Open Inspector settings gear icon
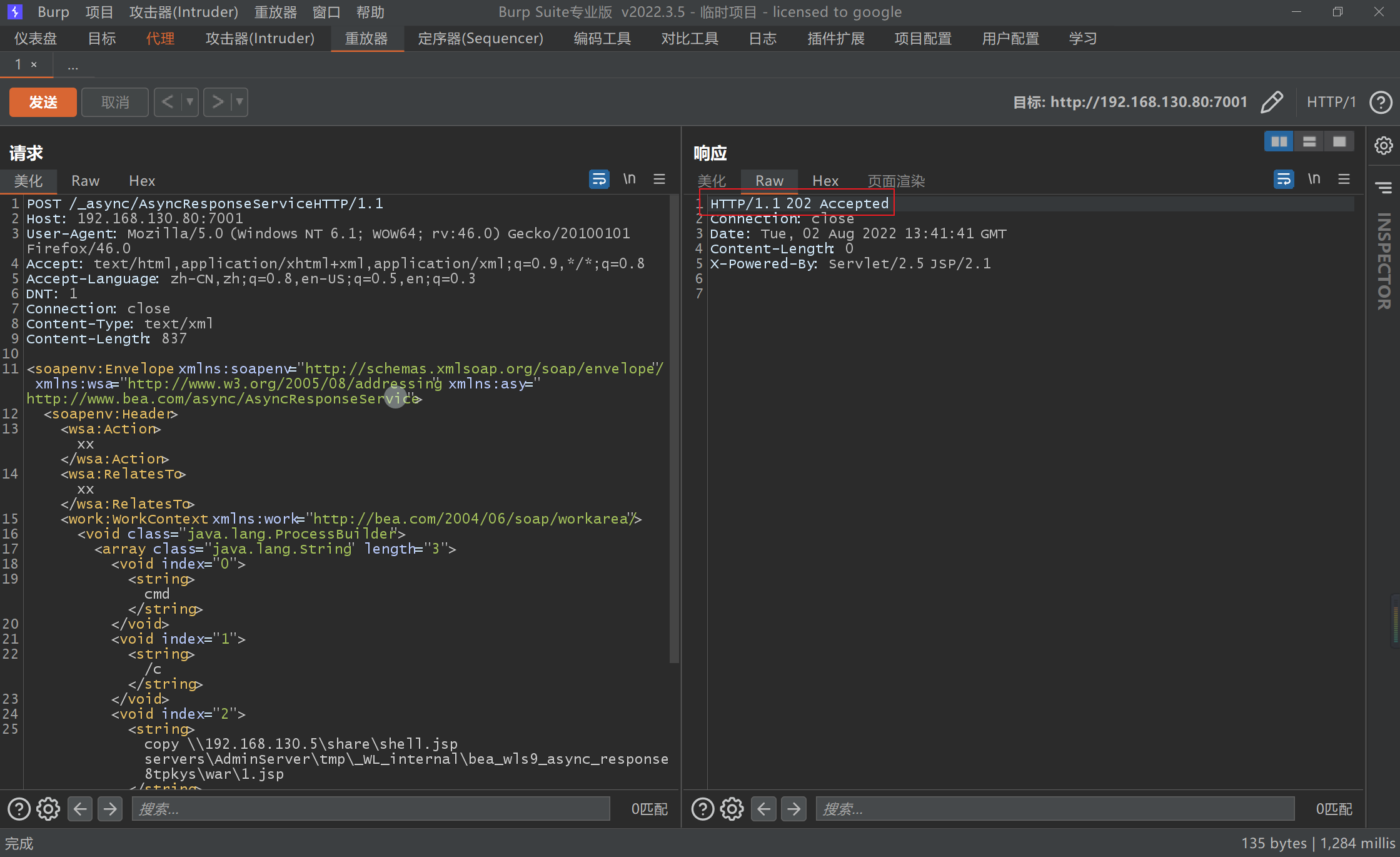 pos(1384,146)
